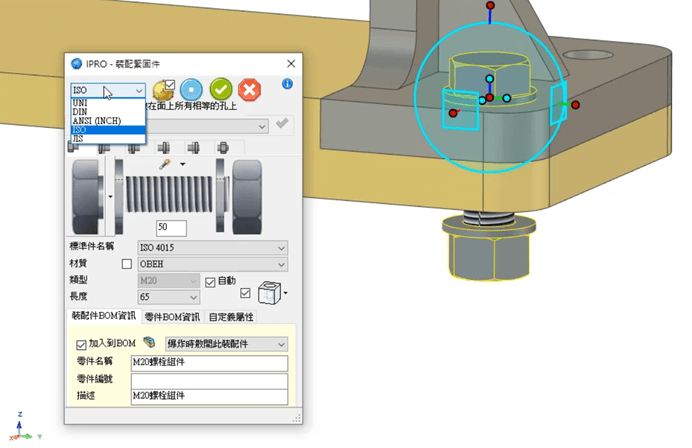Select the fourth fastener configuration tab icon
The image size is (692, 448).
click(164, 147)
